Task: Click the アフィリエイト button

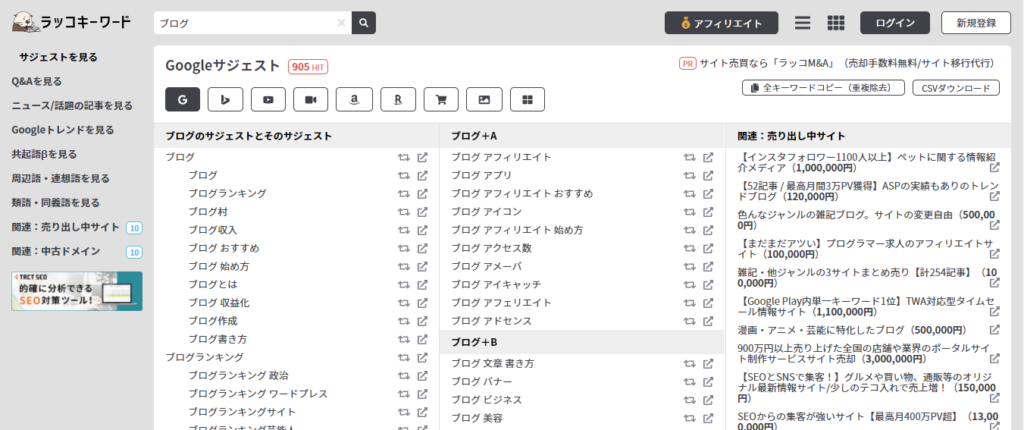Action: tap(722, 23)
